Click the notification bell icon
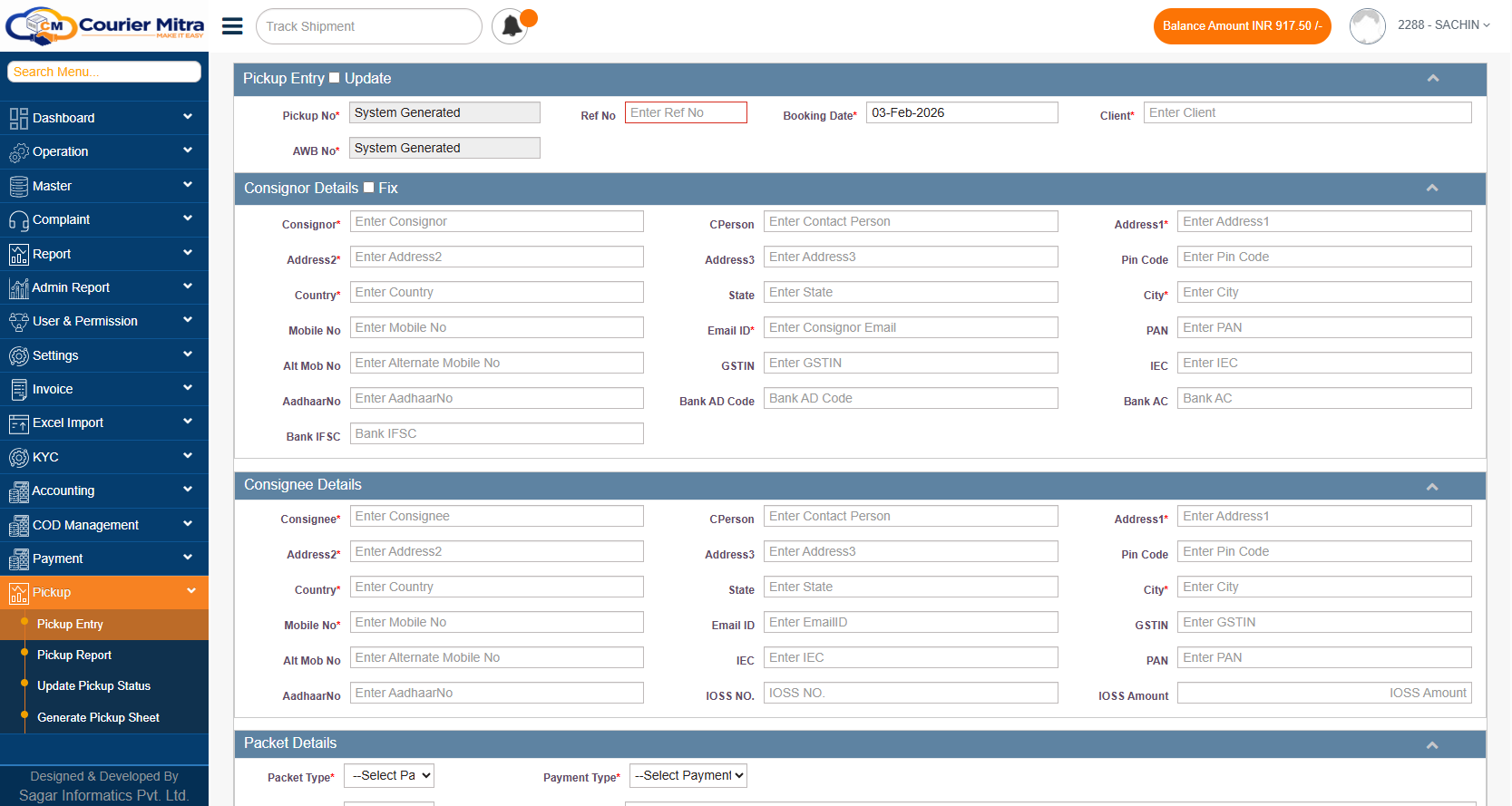This screenshot has width=1512, height=806. pos(512,26)
